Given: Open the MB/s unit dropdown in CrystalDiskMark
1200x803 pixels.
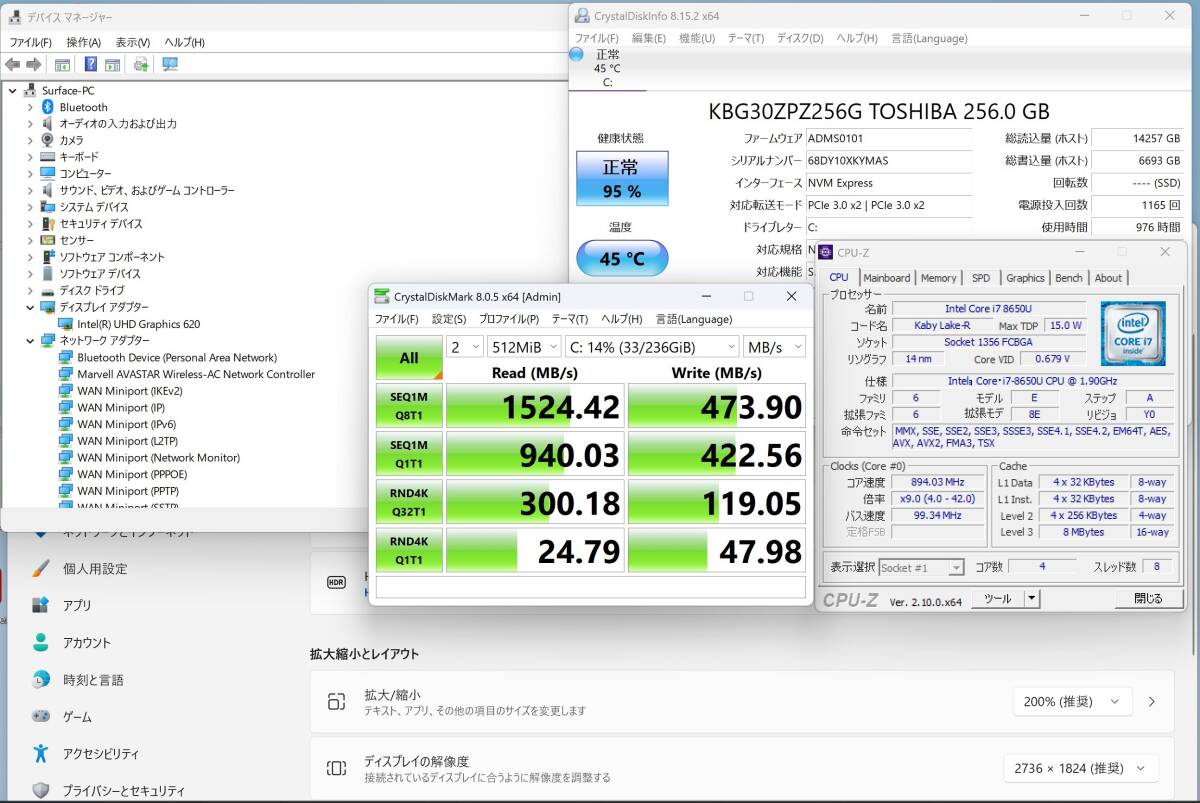Looking at the screenshot, I should (774, 346).
